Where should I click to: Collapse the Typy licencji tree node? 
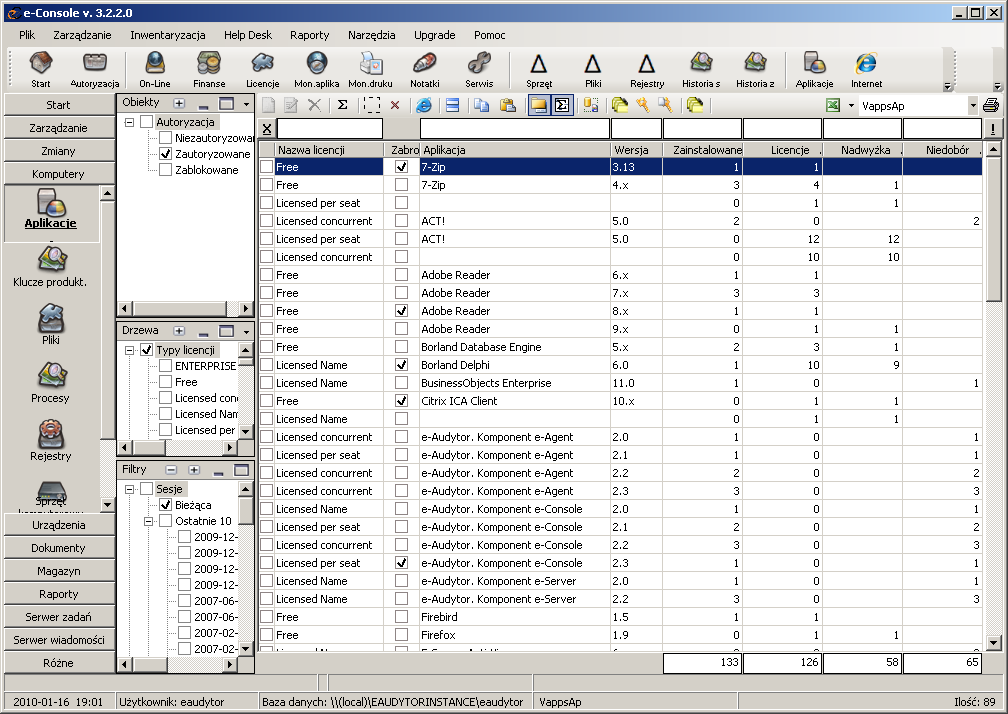(x=129, y=350)
